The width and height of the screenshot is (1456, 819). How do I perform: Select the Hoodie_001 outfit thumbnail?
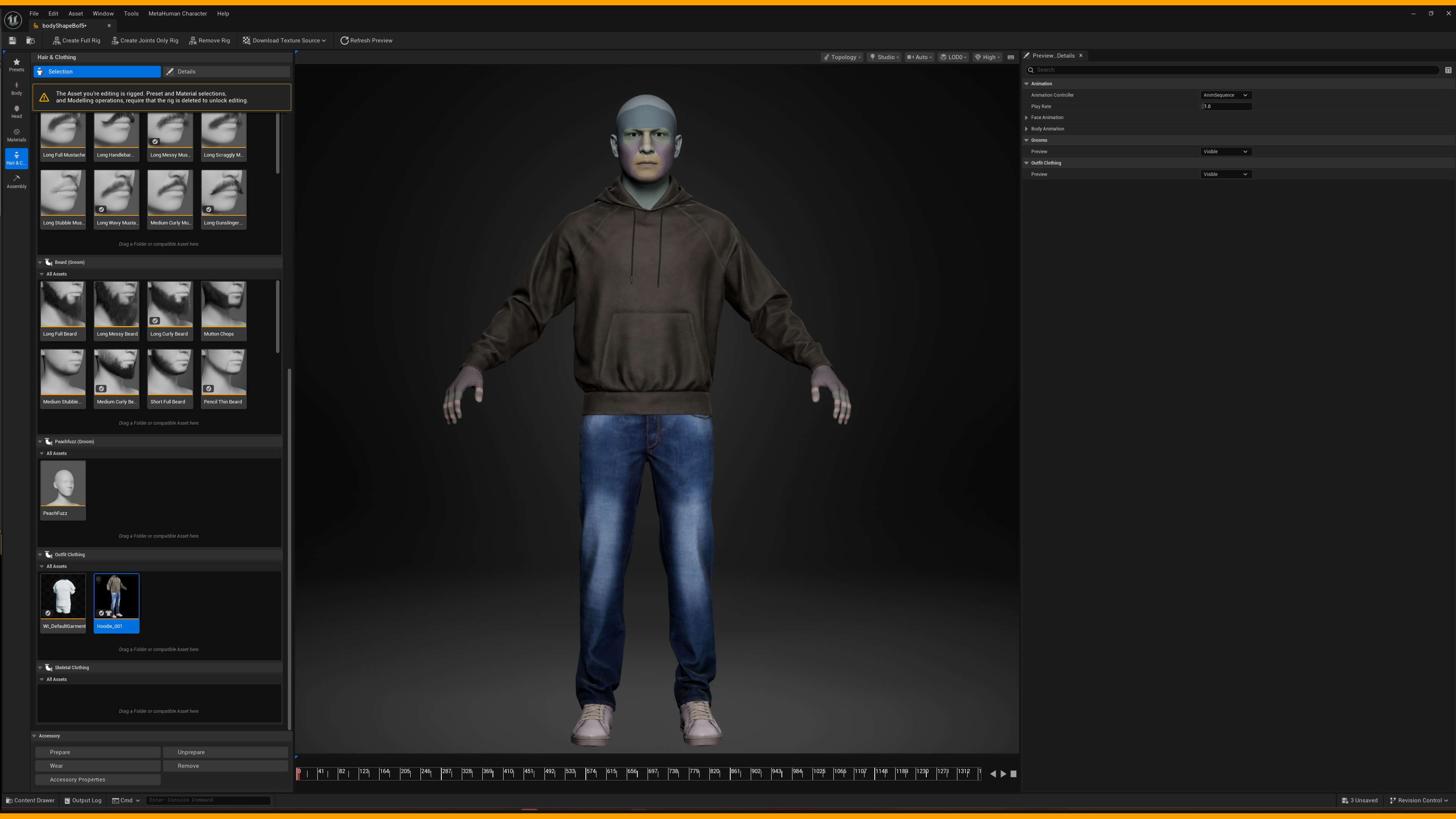point(116,603)
